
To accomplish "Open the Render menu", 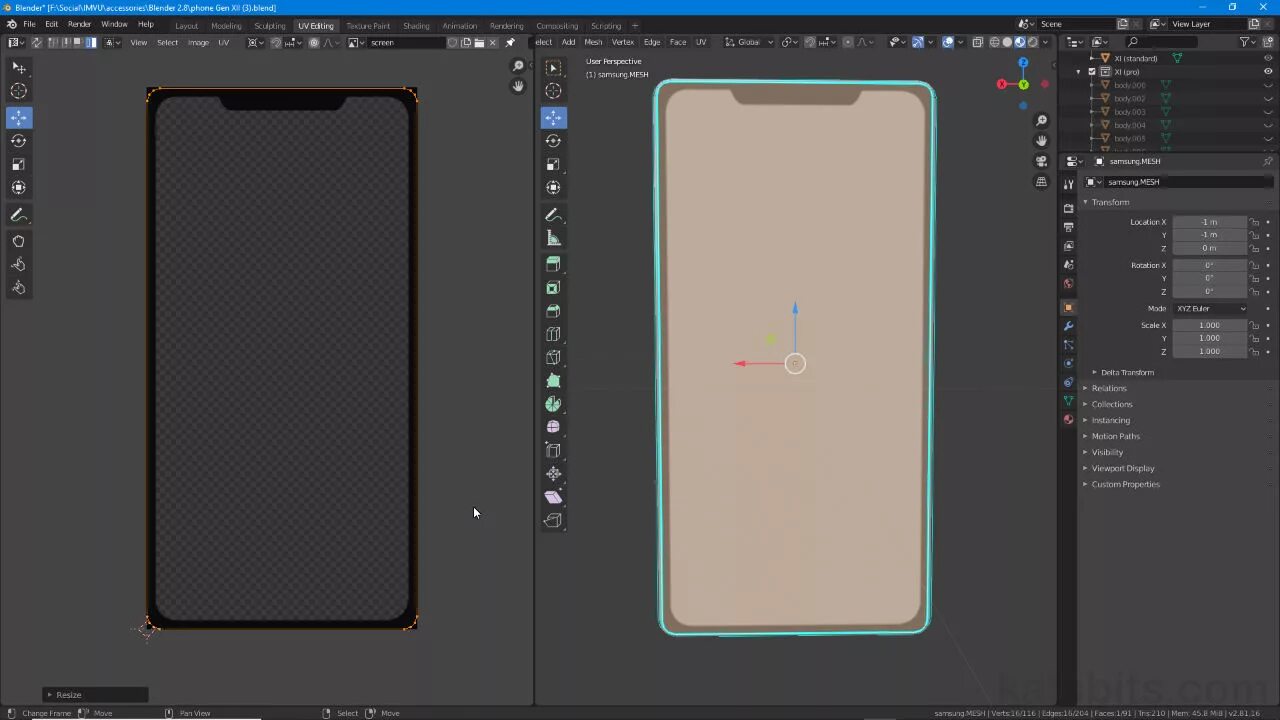I will (x=80, y=24).
